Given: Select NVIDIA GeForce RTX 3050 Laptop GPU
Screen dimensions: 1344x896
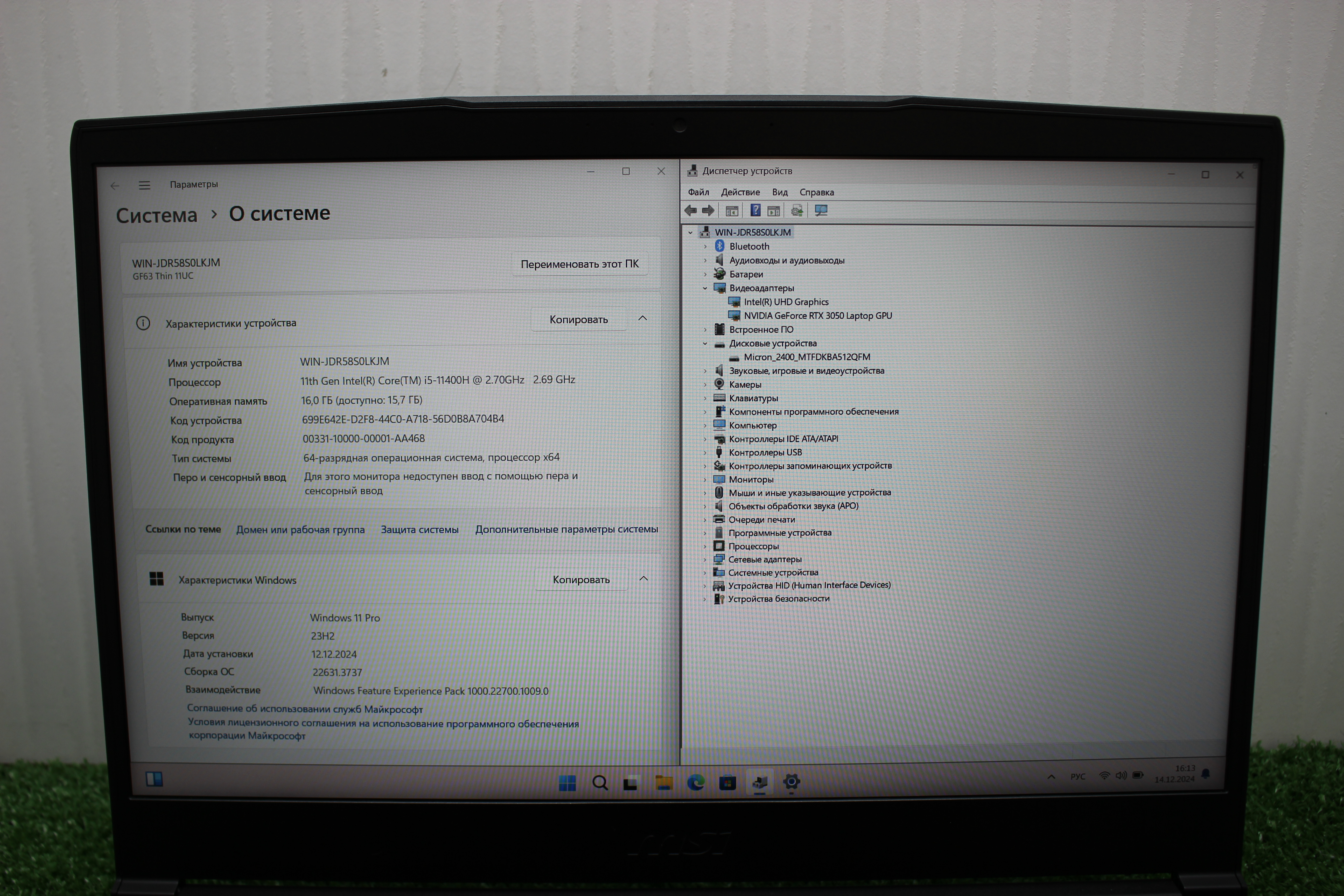Looking at the screenshot, I should (817, 316).
